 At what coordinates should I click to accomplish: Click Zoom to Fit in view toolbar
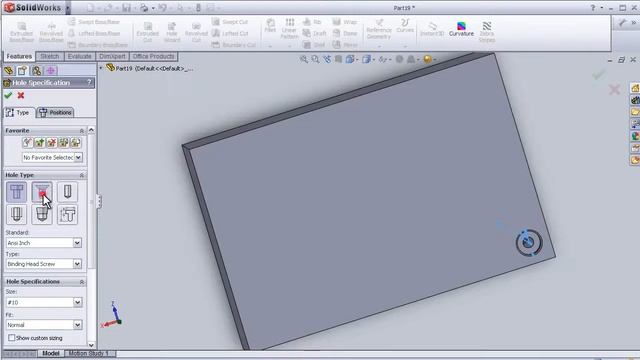304,60
